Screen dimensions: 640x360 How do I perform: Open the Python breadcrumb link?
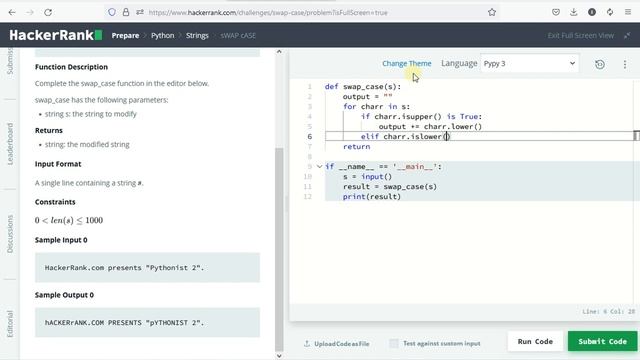click(x=162, y=36)
